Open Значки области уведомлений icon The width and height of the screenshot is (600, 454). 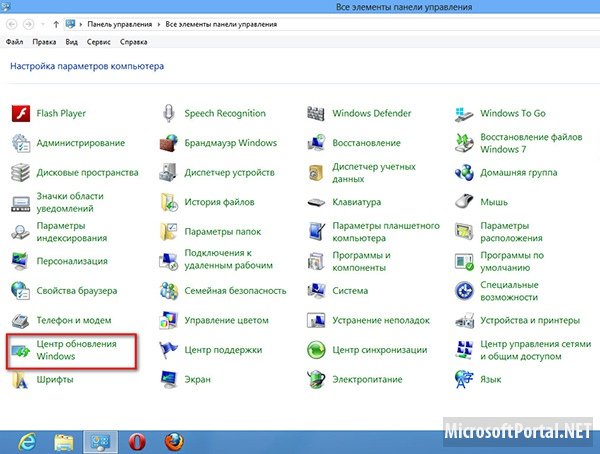click(x=21, y=203)
